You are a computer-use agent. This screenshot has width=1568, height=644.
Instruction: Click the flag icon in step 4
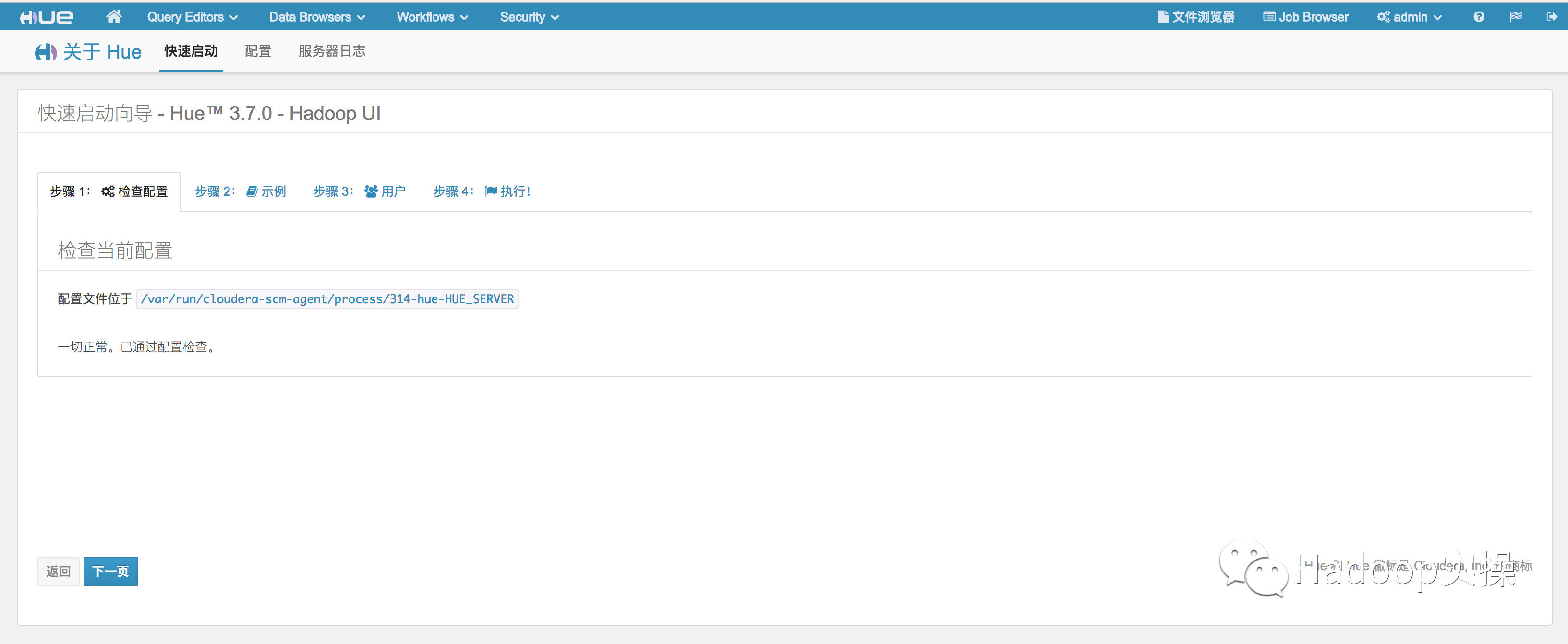(491, 191)
